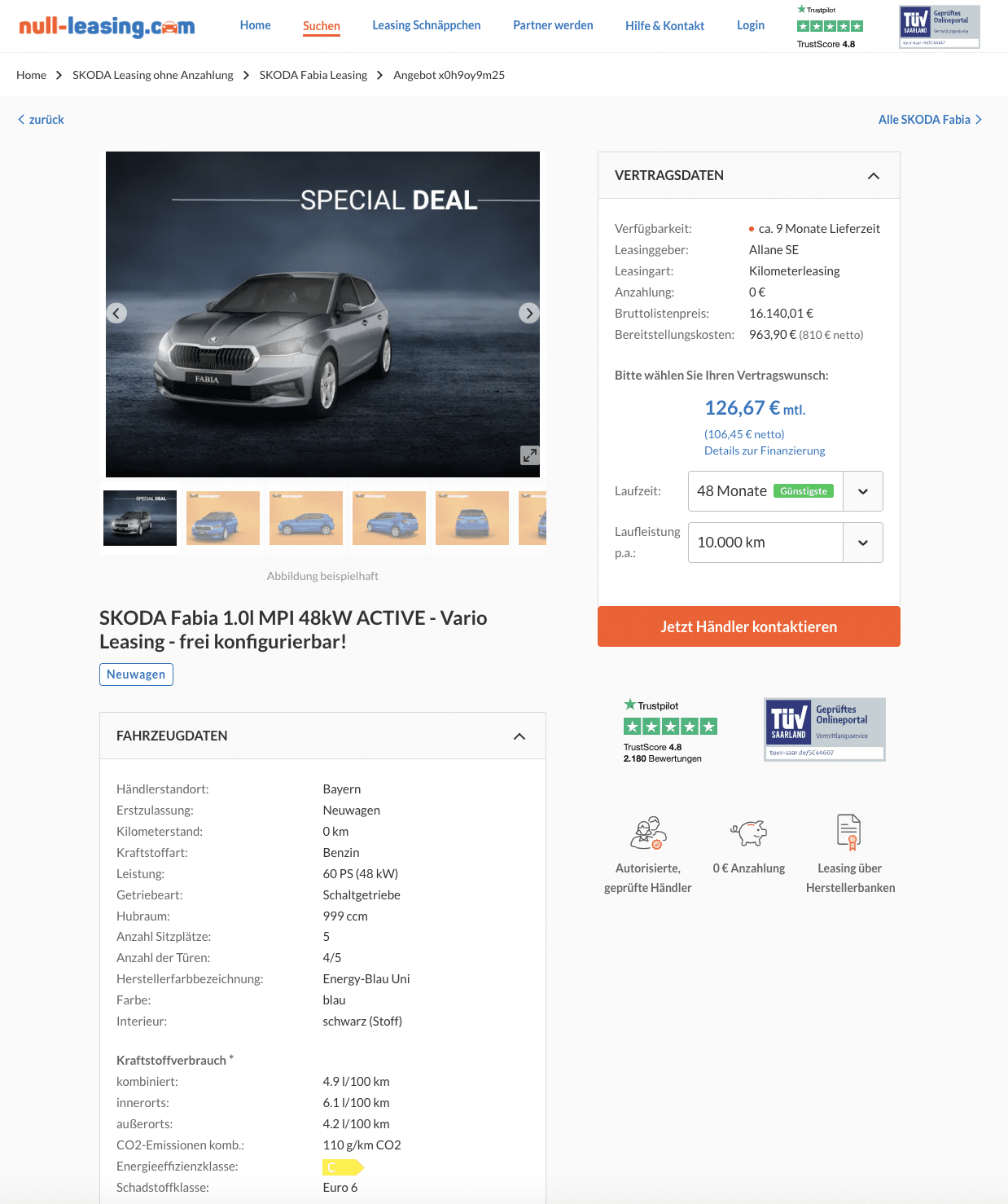Click breadcrumb Home link
1008x1204 pixels.
[31, 75]
